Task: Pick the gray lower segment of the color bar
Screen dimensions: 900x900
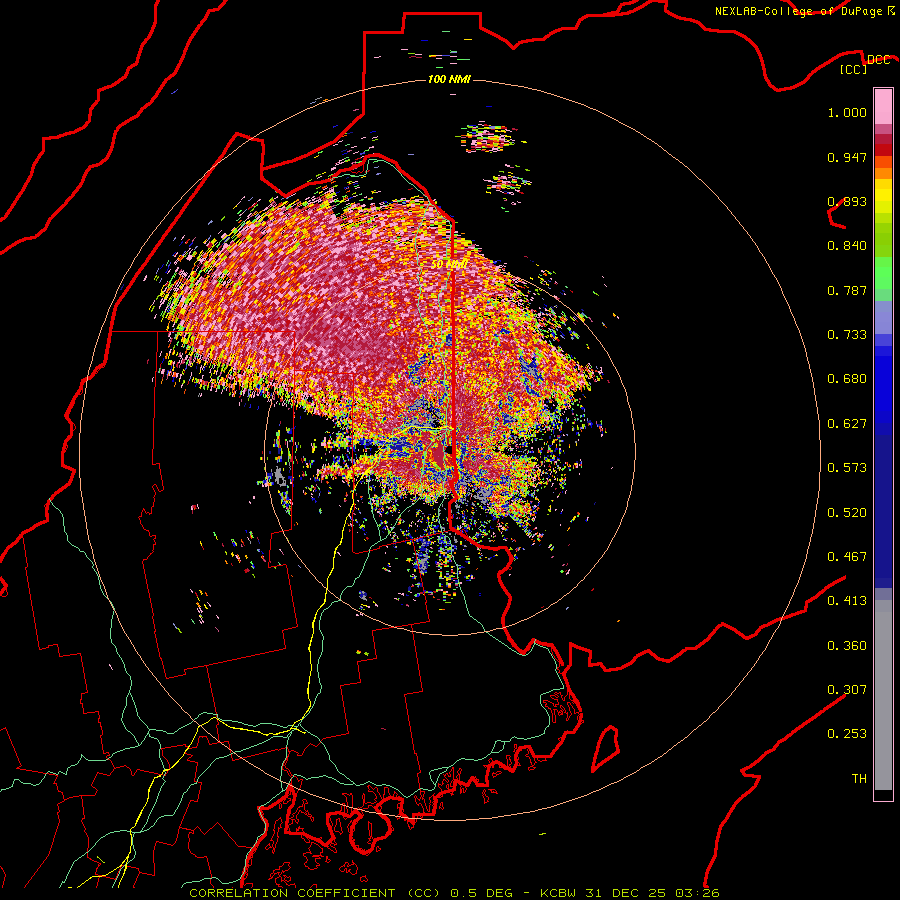Action: [883, 695]
